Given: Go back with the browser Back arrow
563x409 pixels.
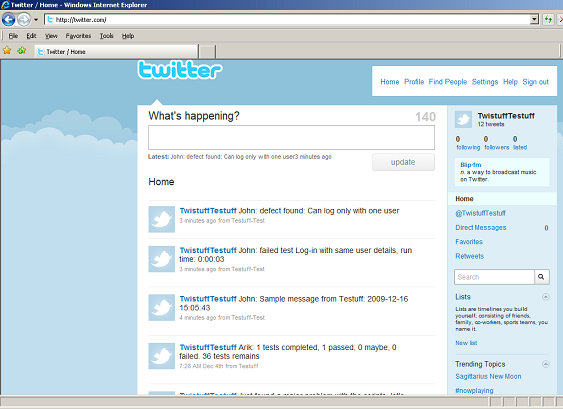Looking at the screenshot, I should tap(8, 19).
